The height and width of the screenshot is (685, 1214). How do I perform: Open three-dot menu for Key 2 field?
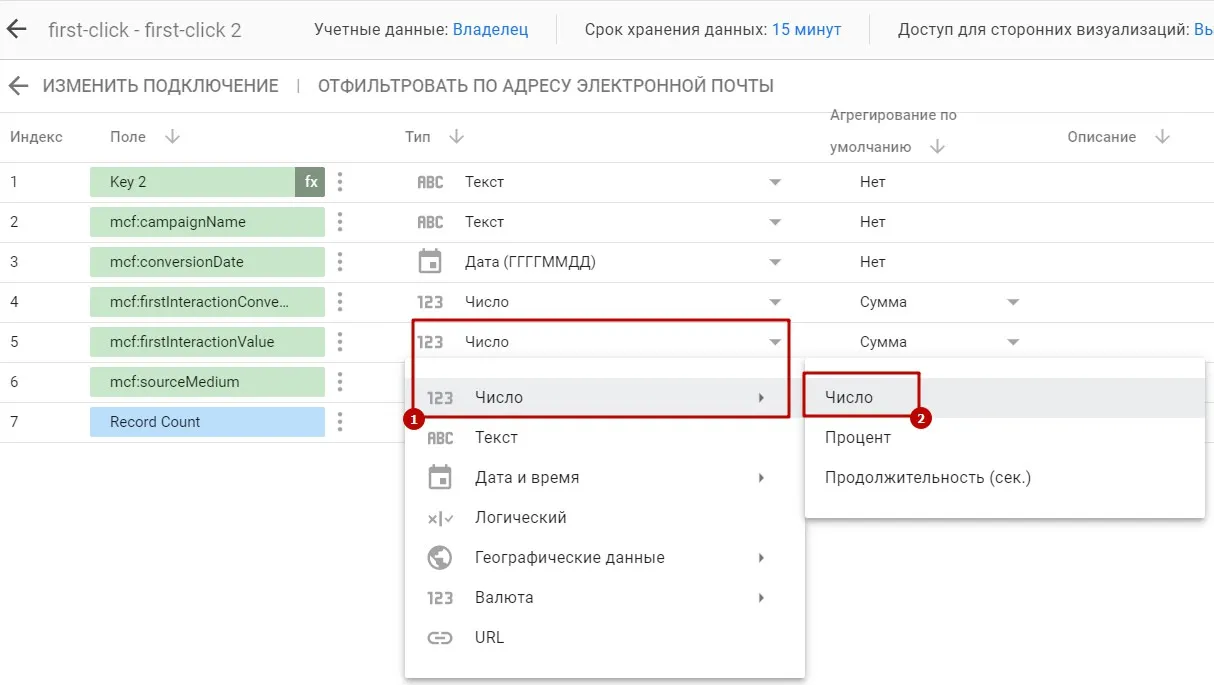(x=341, y=182)
